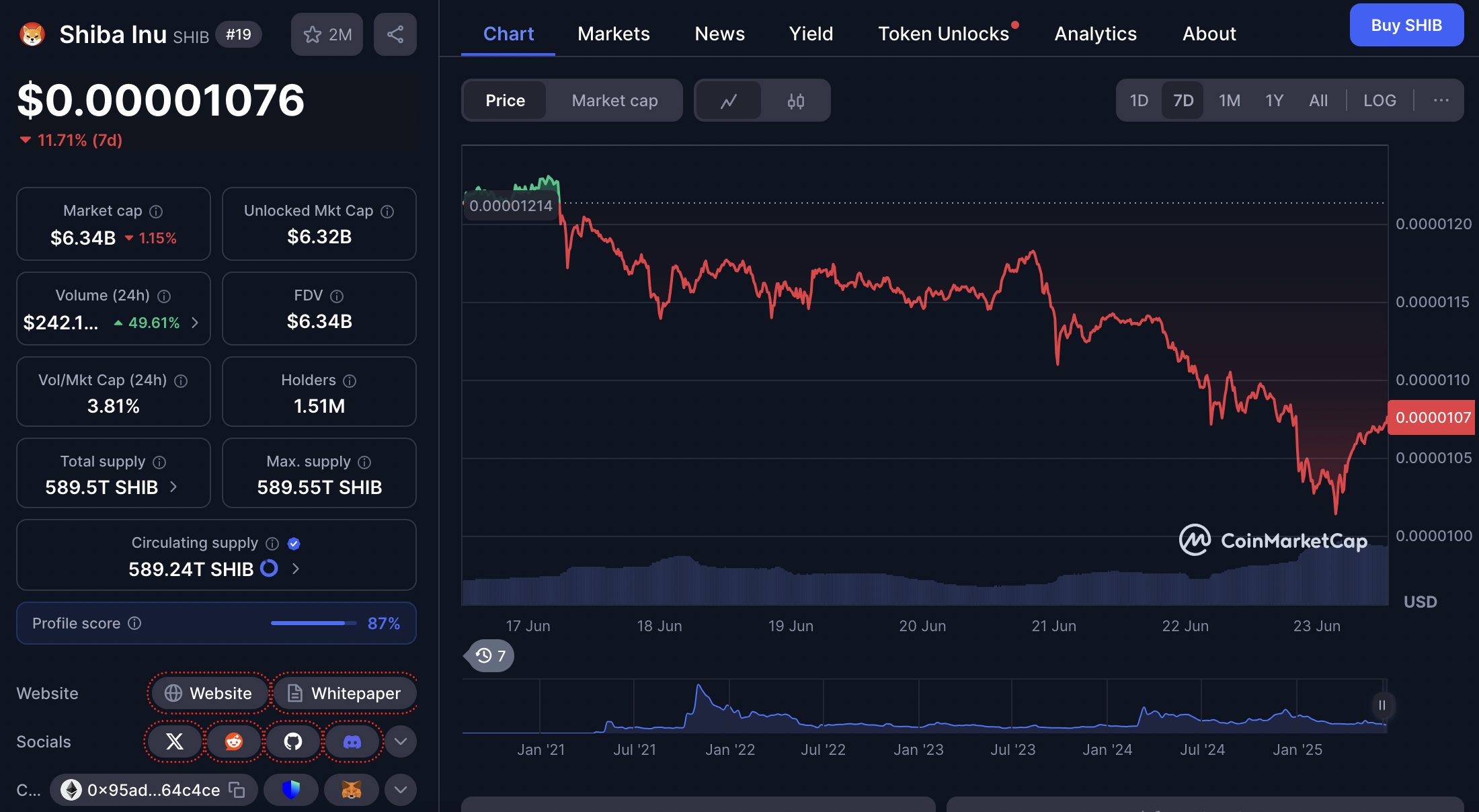Set chart range to 1D
The image size is (1479, 812).
(1139, 101)
